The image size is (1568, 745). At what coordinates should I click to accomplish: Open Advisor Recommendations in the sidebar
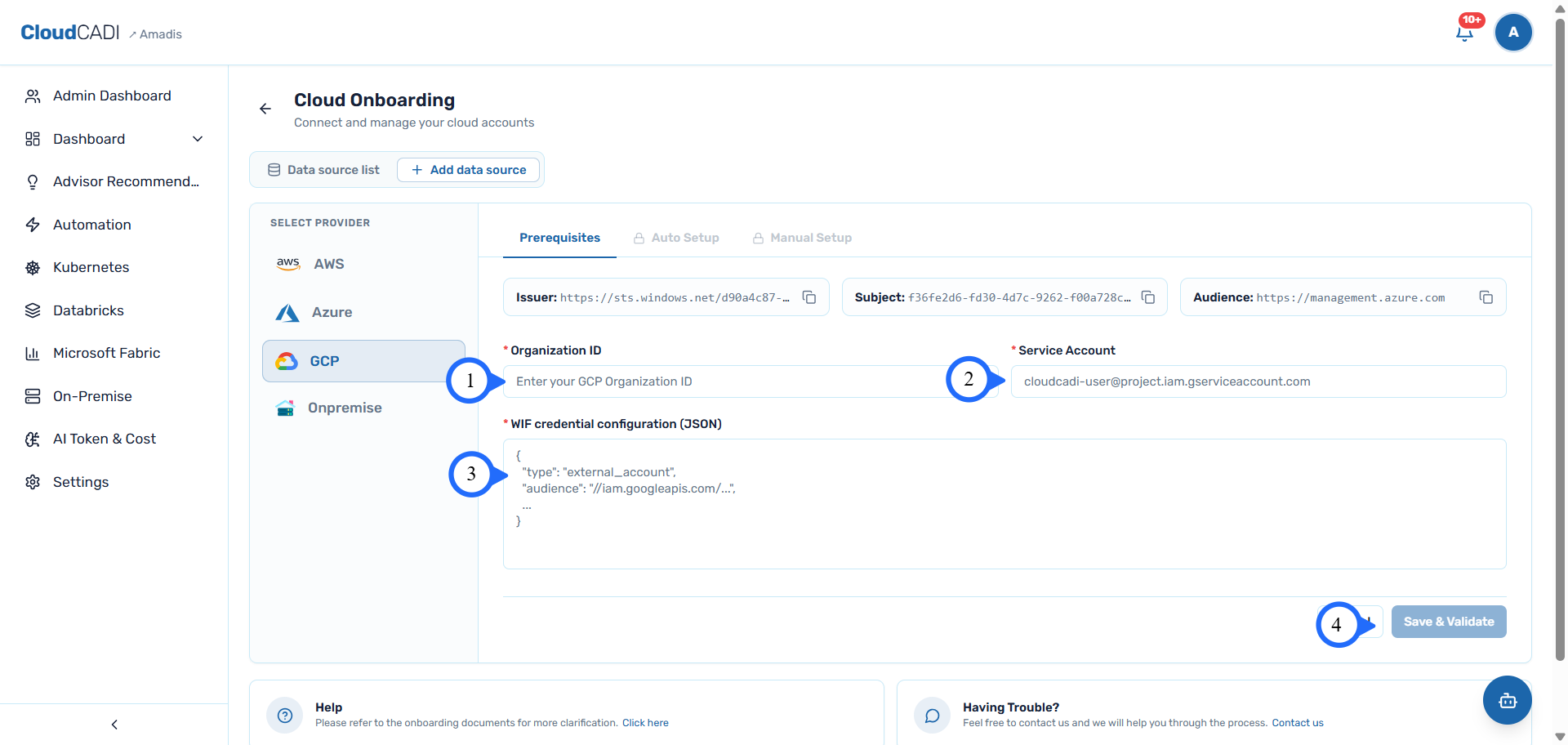coord(114,181)
